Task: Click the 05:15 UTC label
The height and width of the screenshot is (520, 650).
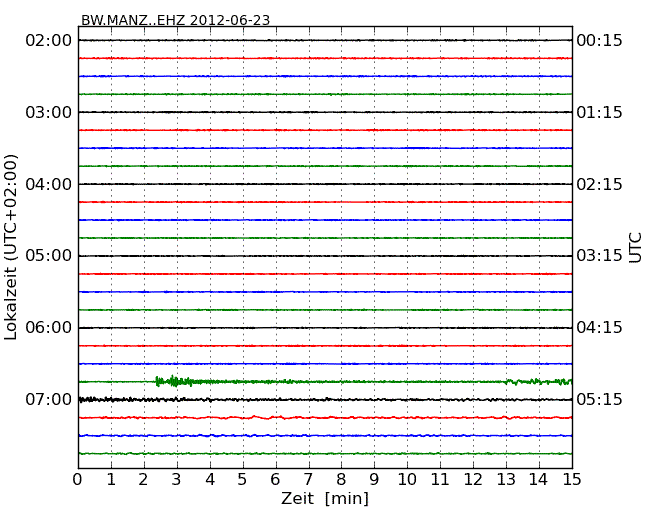Action: pos(599,400)
